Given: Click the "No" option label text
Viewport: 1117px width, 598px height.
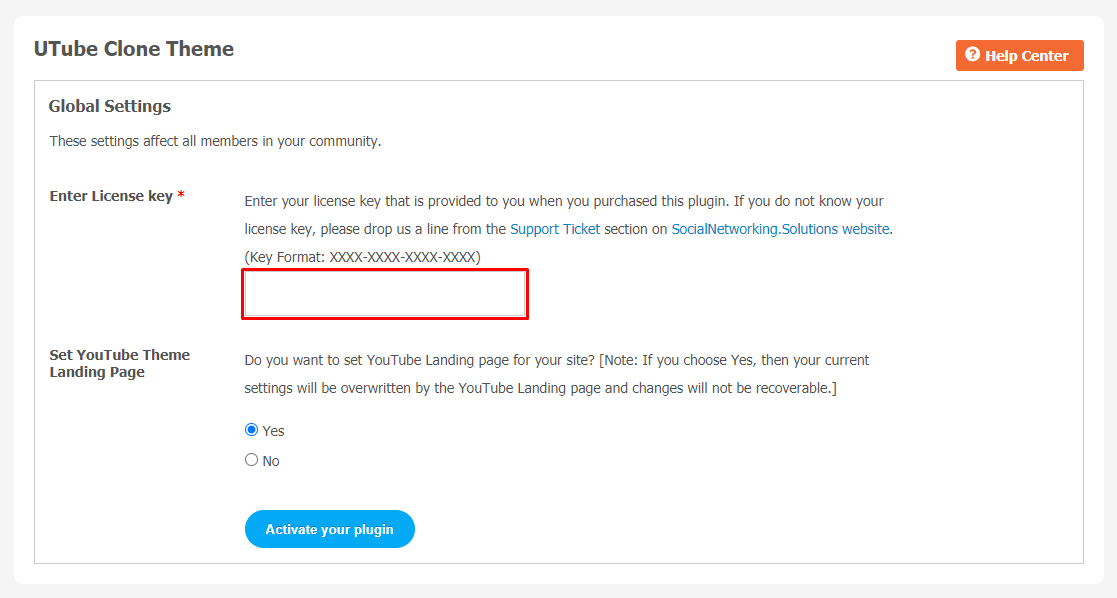Looking at the screenshot, I should click(x=271, y=461).
